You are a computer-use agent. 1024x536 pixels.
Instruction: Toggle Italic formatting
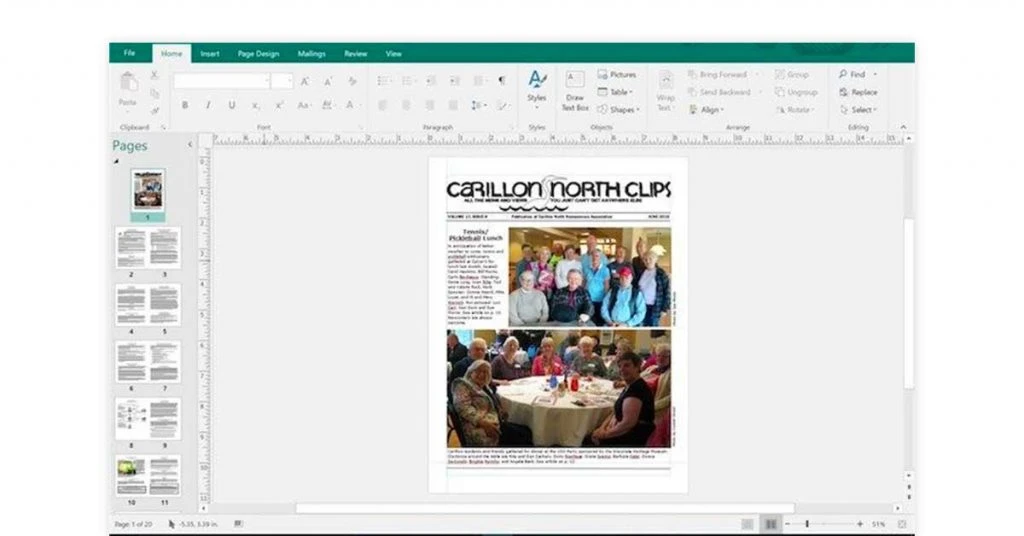tap(208, 105)
